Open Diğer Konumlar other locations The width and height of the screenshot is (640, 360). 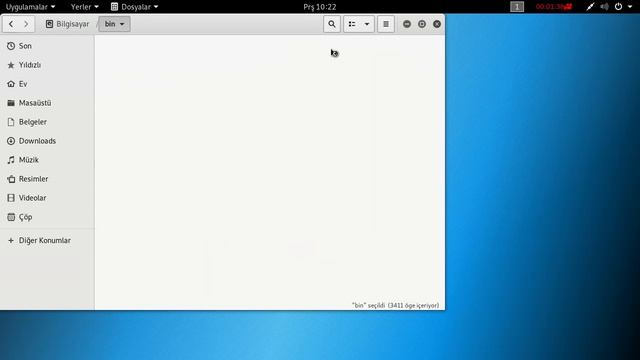[x=47, y=240]
